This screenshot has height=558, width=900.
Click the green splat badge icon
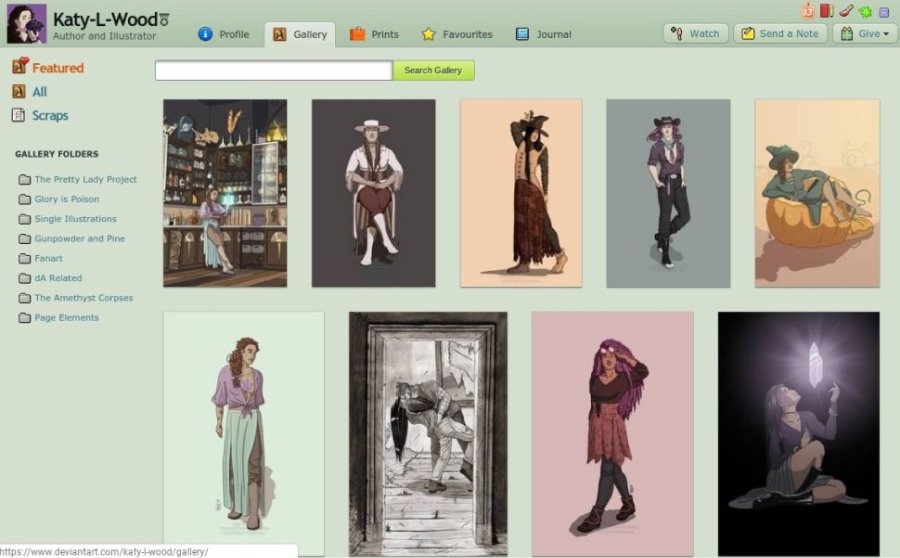click(x=865, y=11)
